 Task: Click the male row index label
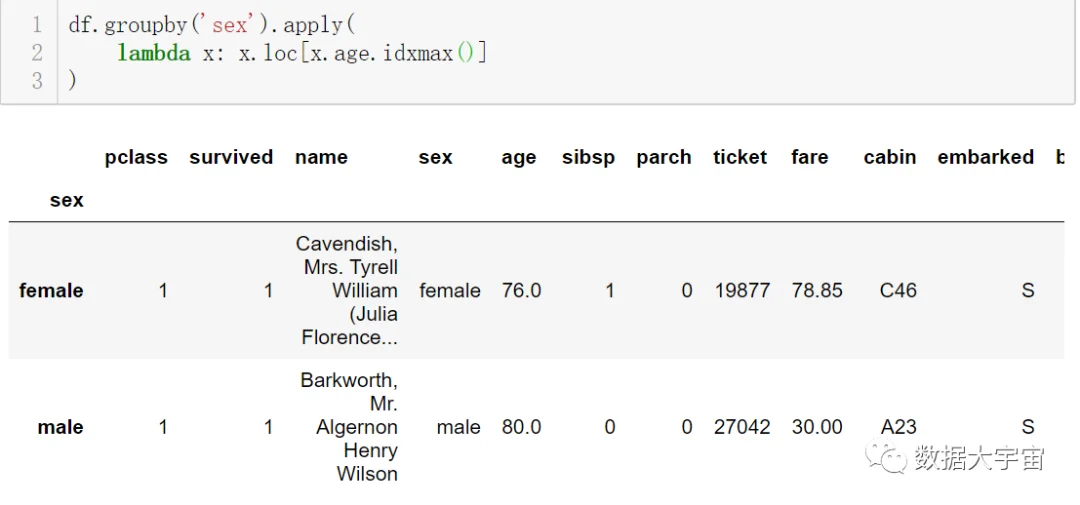click(x=61, y=427)
